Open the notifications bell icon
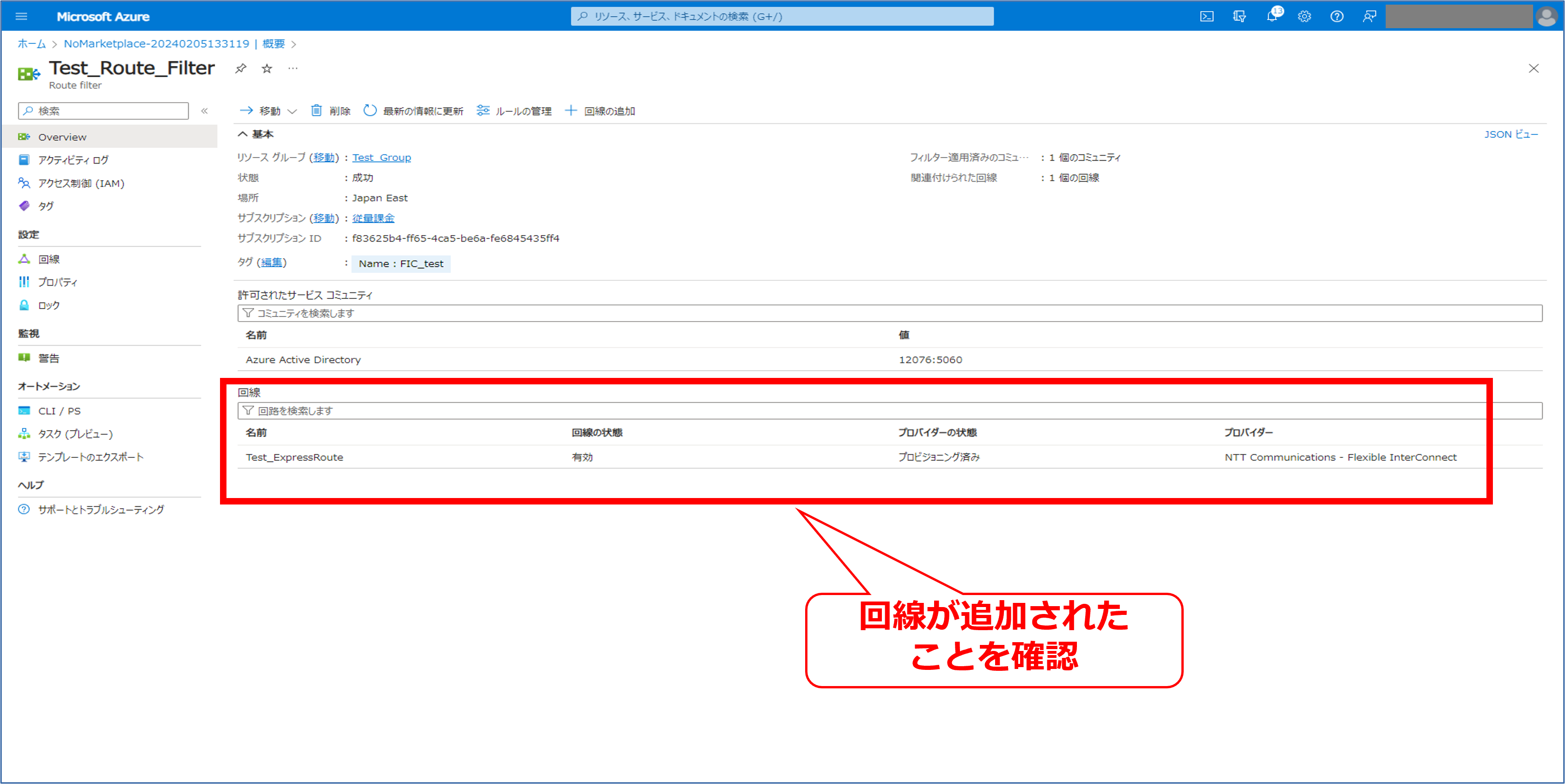 coord(1272,16)
